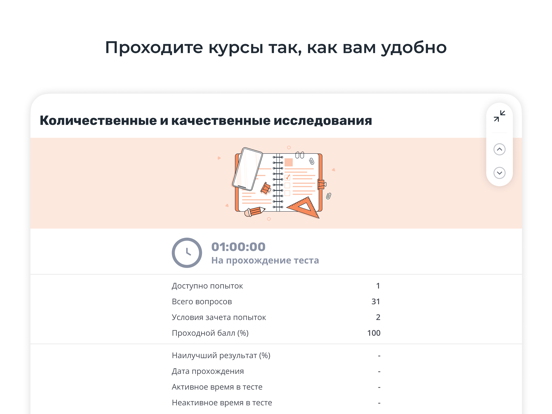This screenshot has height=414, width=552.
Task: Click the row label 'Всего вопросов'
Action: [202, 302]
